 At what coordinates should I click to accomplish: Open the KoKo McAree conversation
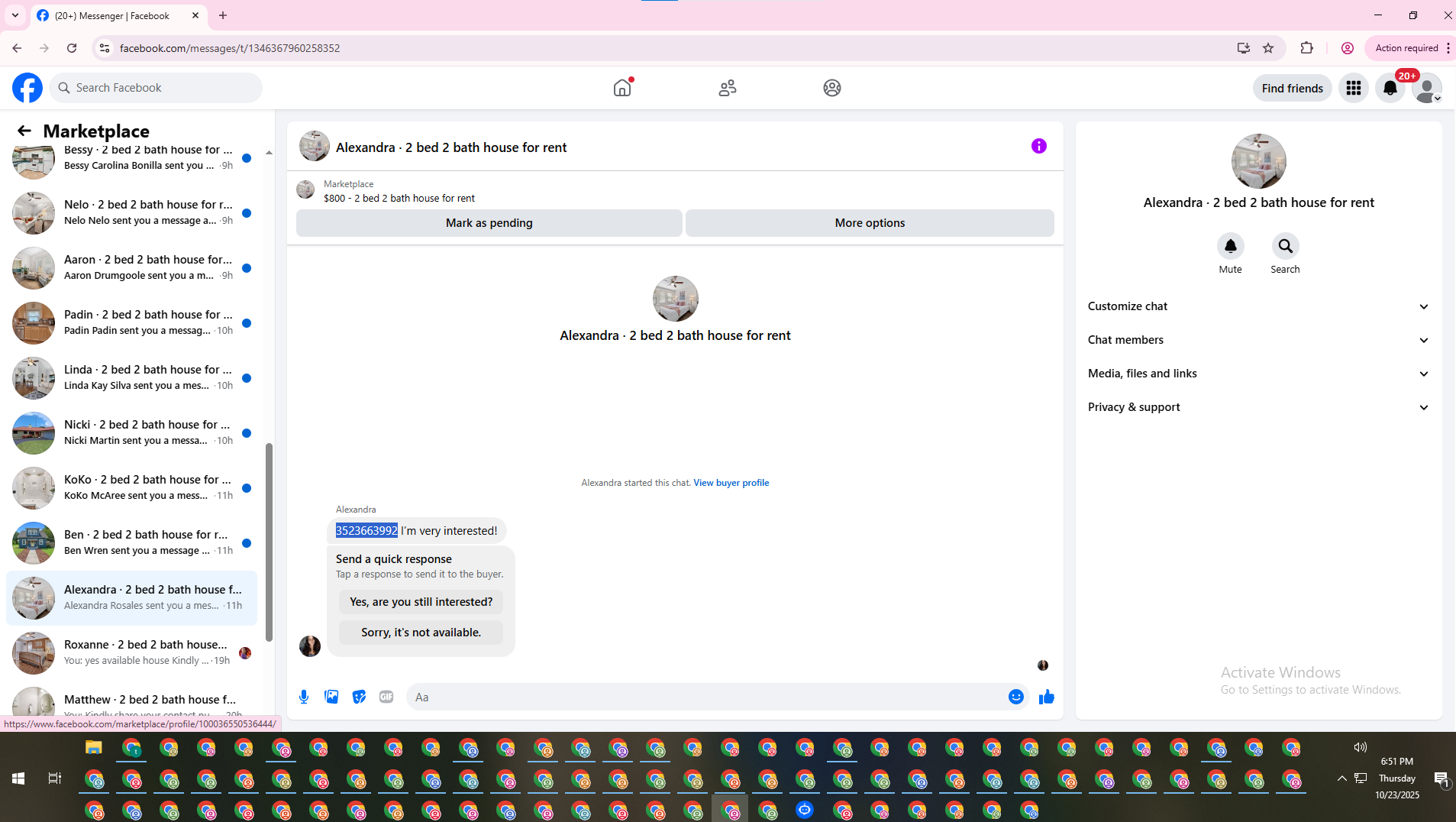(x=131, y=488)
